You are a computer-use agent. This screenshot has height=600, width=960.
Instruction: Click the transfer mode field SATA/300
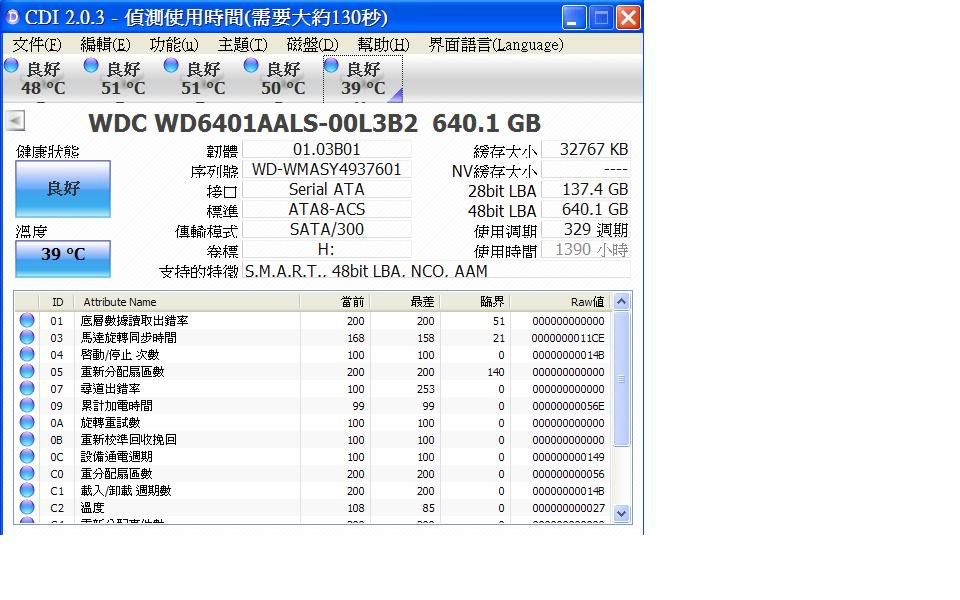[x=326, y=230]
